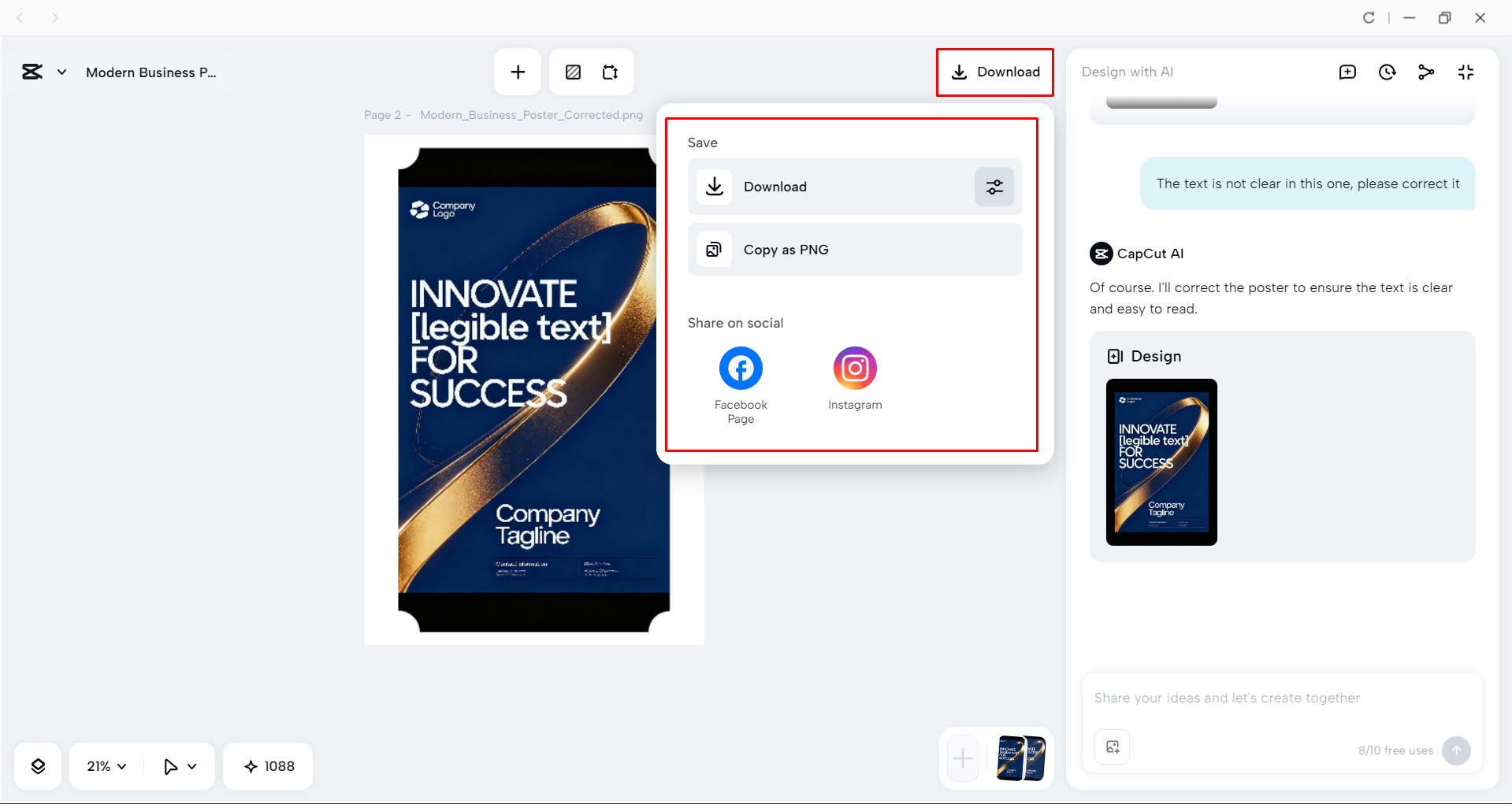
Task: Click the background fill icon in top toolbar
Action: (573, 72)
